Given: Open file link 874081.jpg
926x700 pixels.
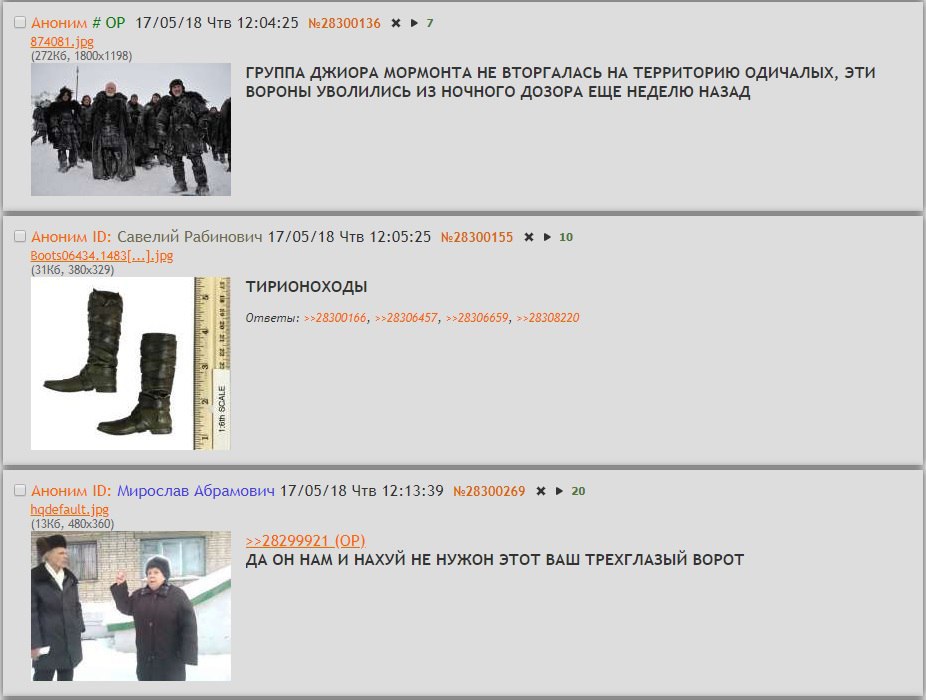Looking at the screenshot, I should pyautogui.click(x=62, y=41).
